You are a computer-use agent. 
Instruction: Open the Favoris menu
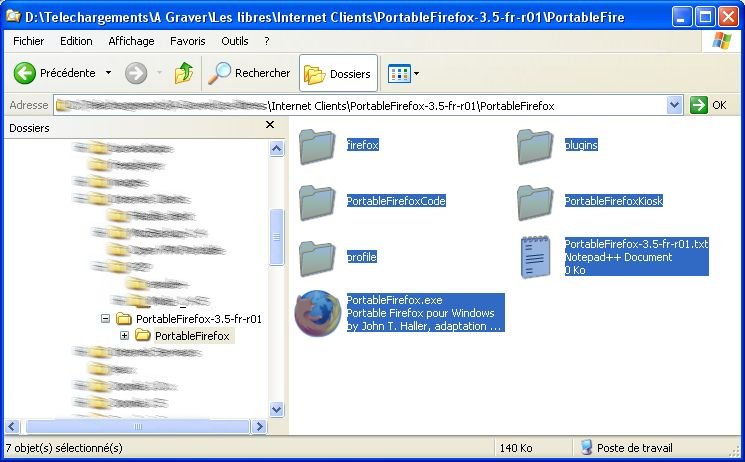pyautogui.click(x=188, y=41)
